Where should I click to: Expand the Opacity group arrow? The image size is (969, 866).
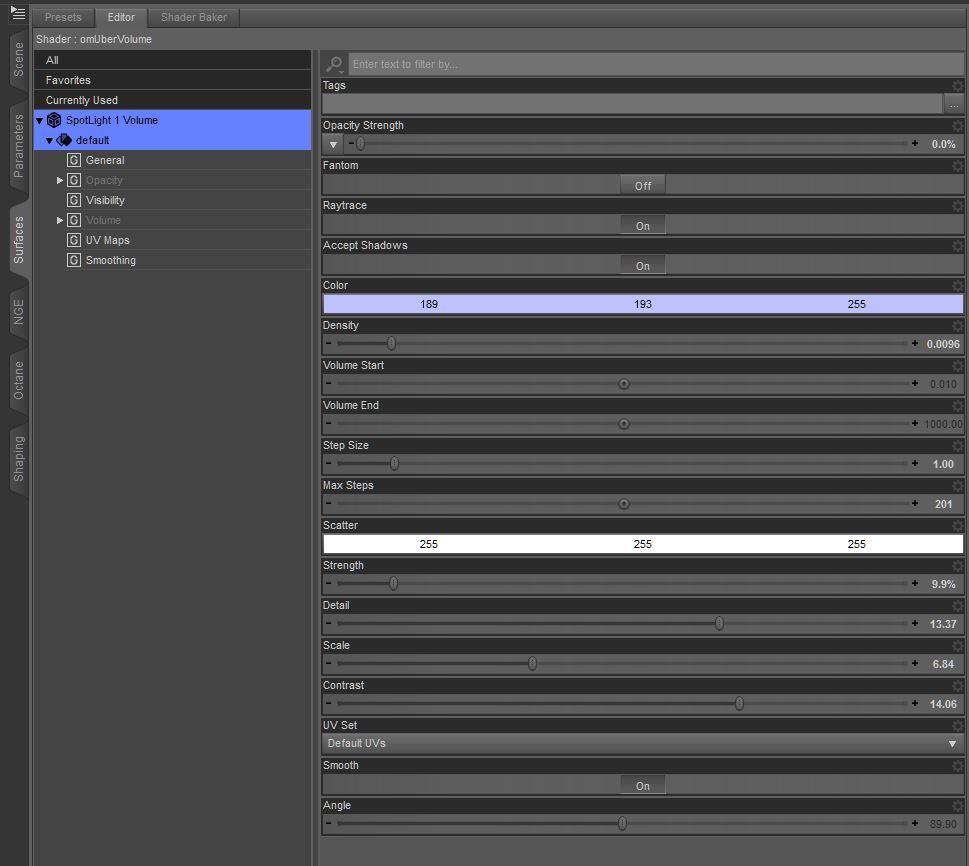point(60,180)
